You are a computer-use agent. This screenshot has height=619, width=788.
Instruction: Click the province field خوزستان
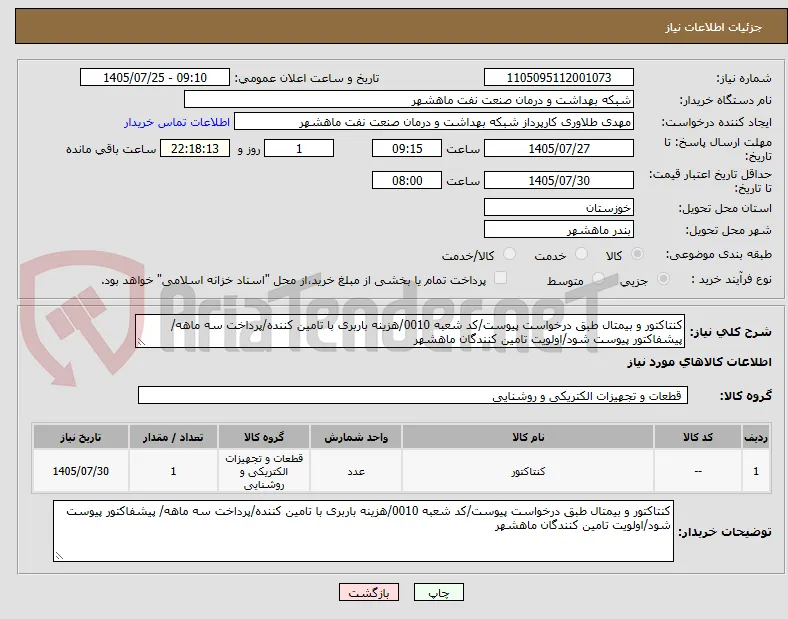tap(559, 207)
